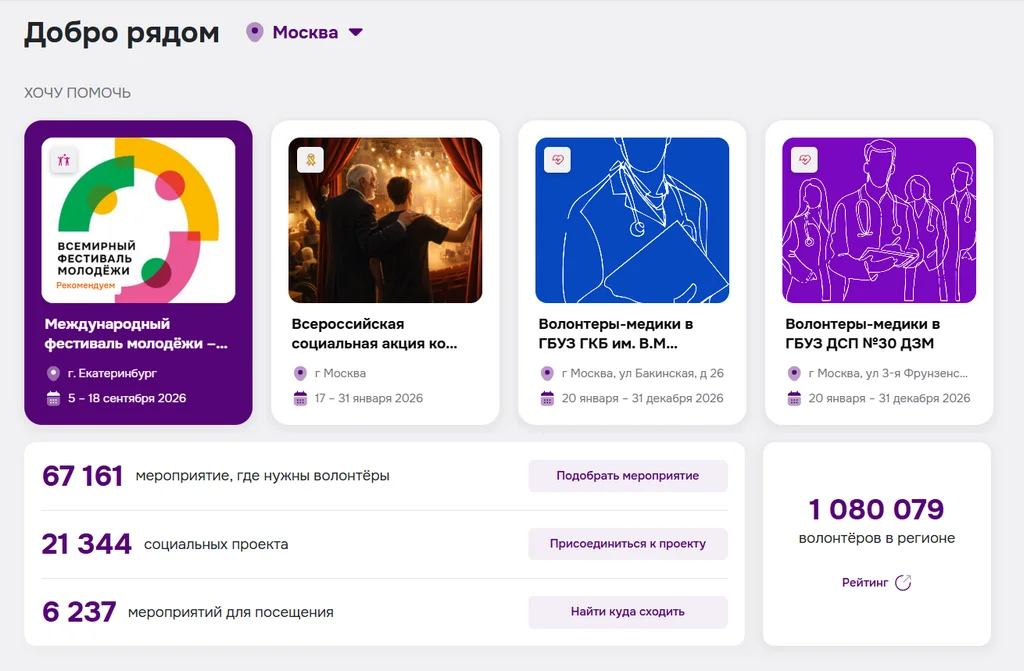
Task: Click the circular arrow icon next to Рейтинг
Action: click(903, 583)
